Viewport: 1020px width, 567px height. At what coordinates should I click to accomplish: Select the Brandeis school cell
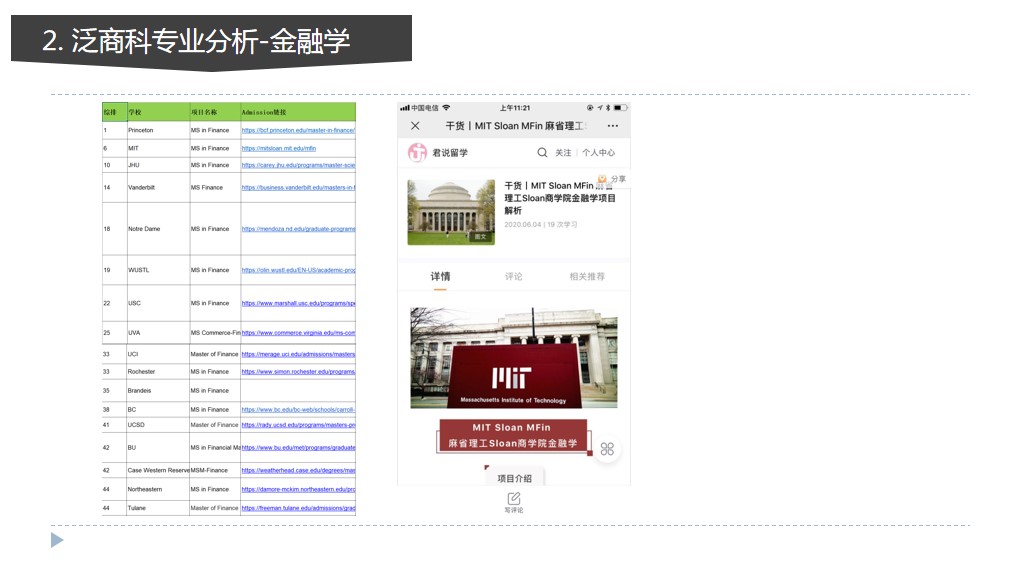pyautogui.click(x=158, y=391)
